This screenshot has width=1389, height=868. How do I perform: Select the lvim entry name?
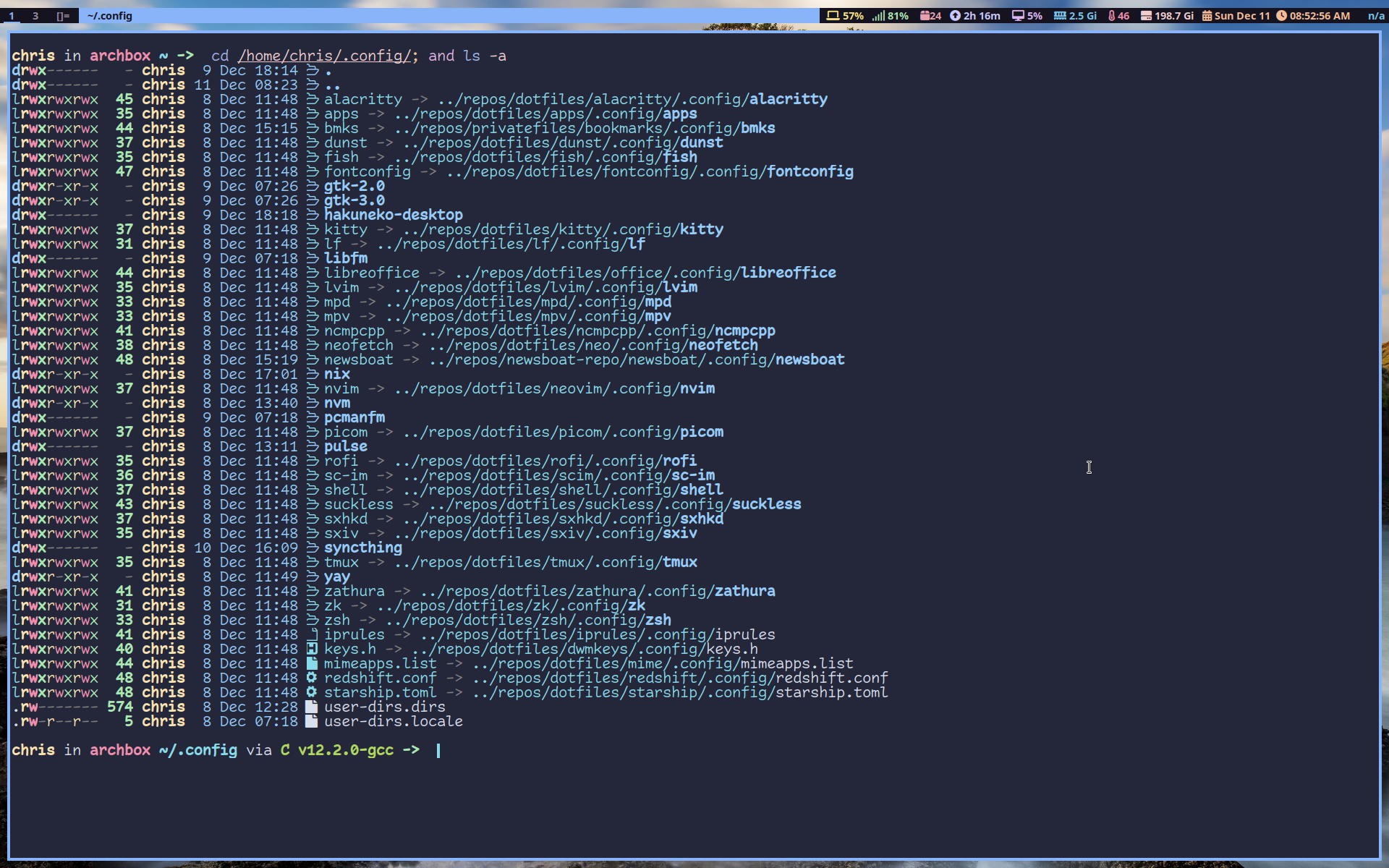point(341,287)
